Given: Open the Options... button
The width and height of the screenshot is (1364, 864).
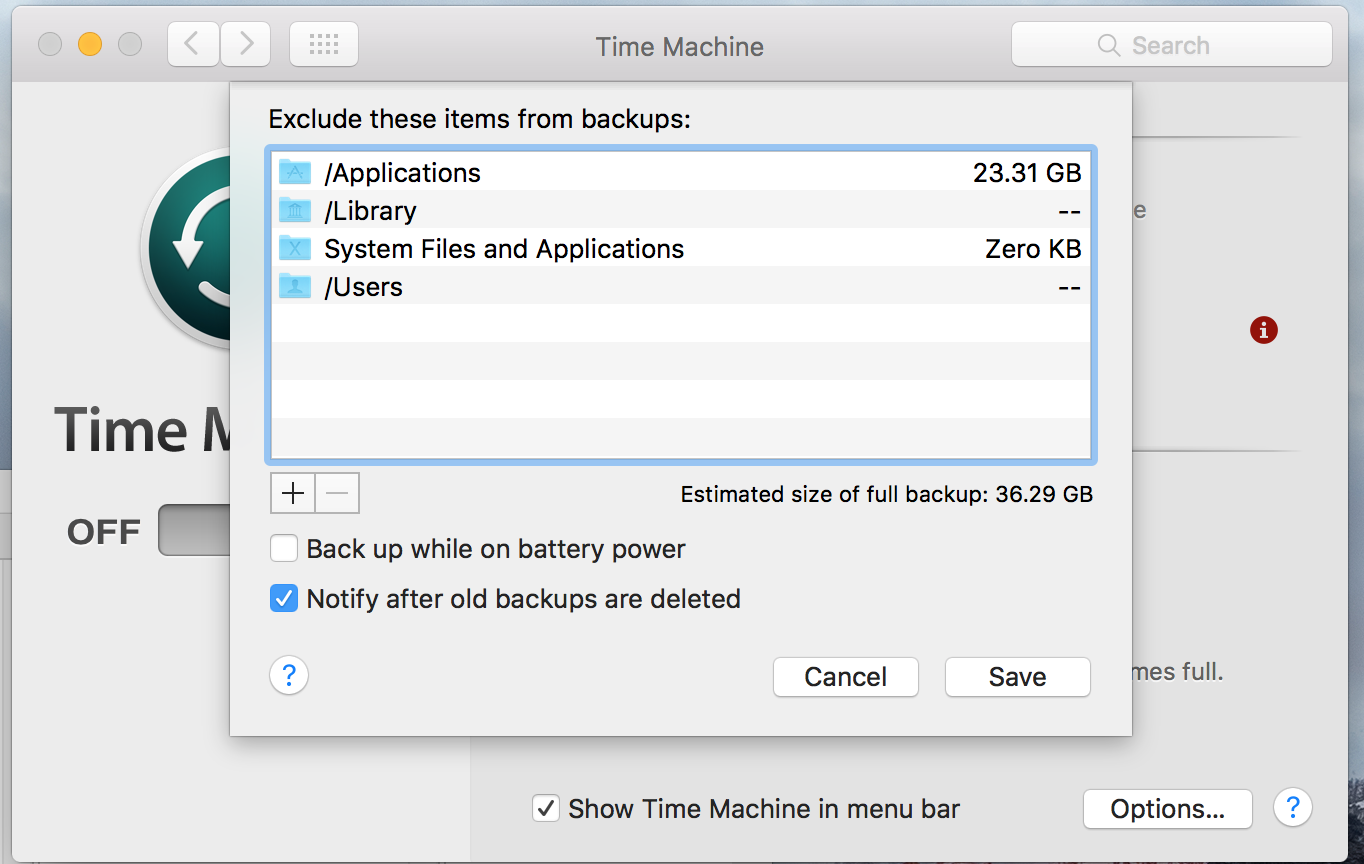Looking at the screenshot, I should click(1168, 809).
